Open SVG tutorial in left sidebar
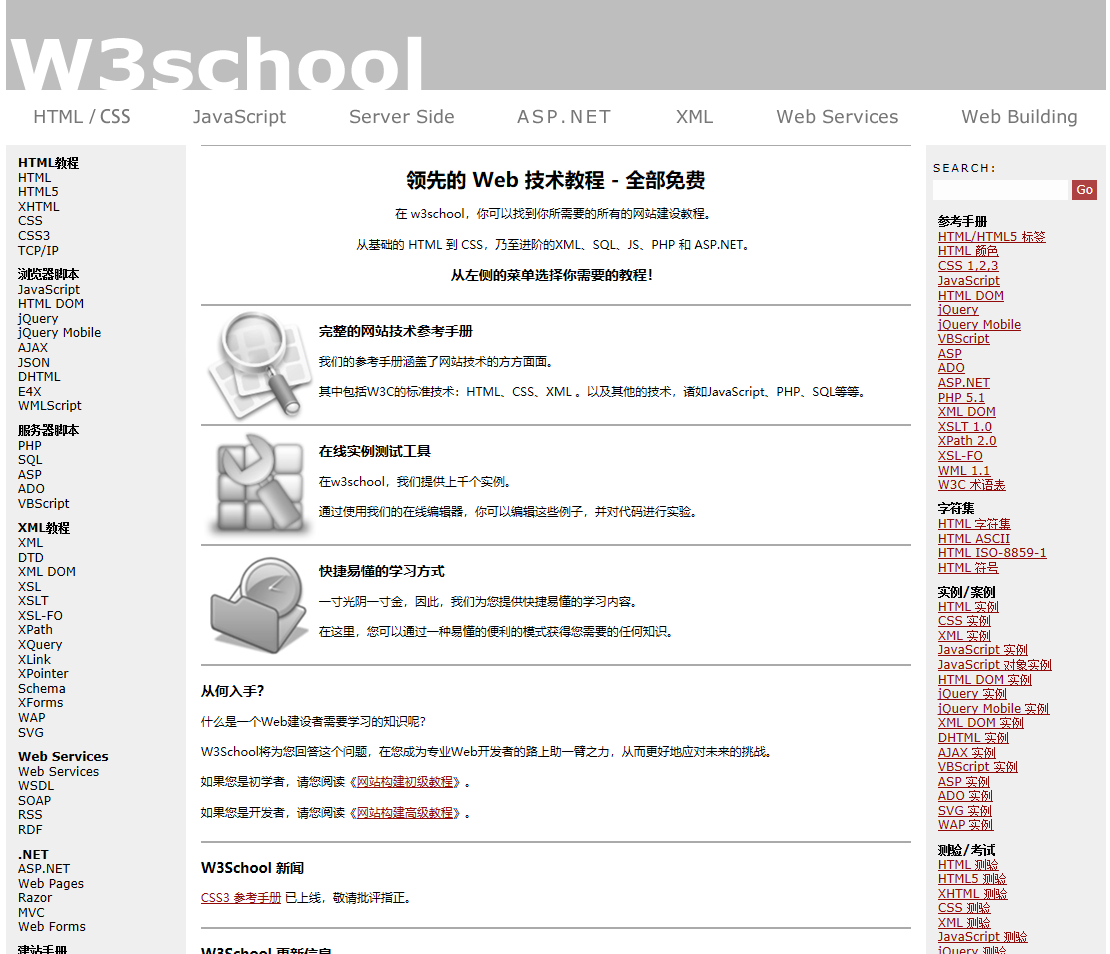This screenshot has width=1110, height=954. click(x=30, y=732)
